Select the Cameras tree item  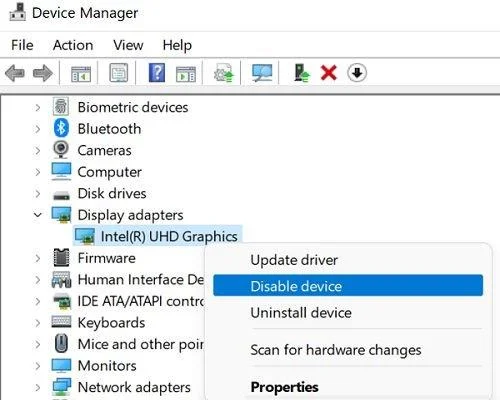(104, 150)
